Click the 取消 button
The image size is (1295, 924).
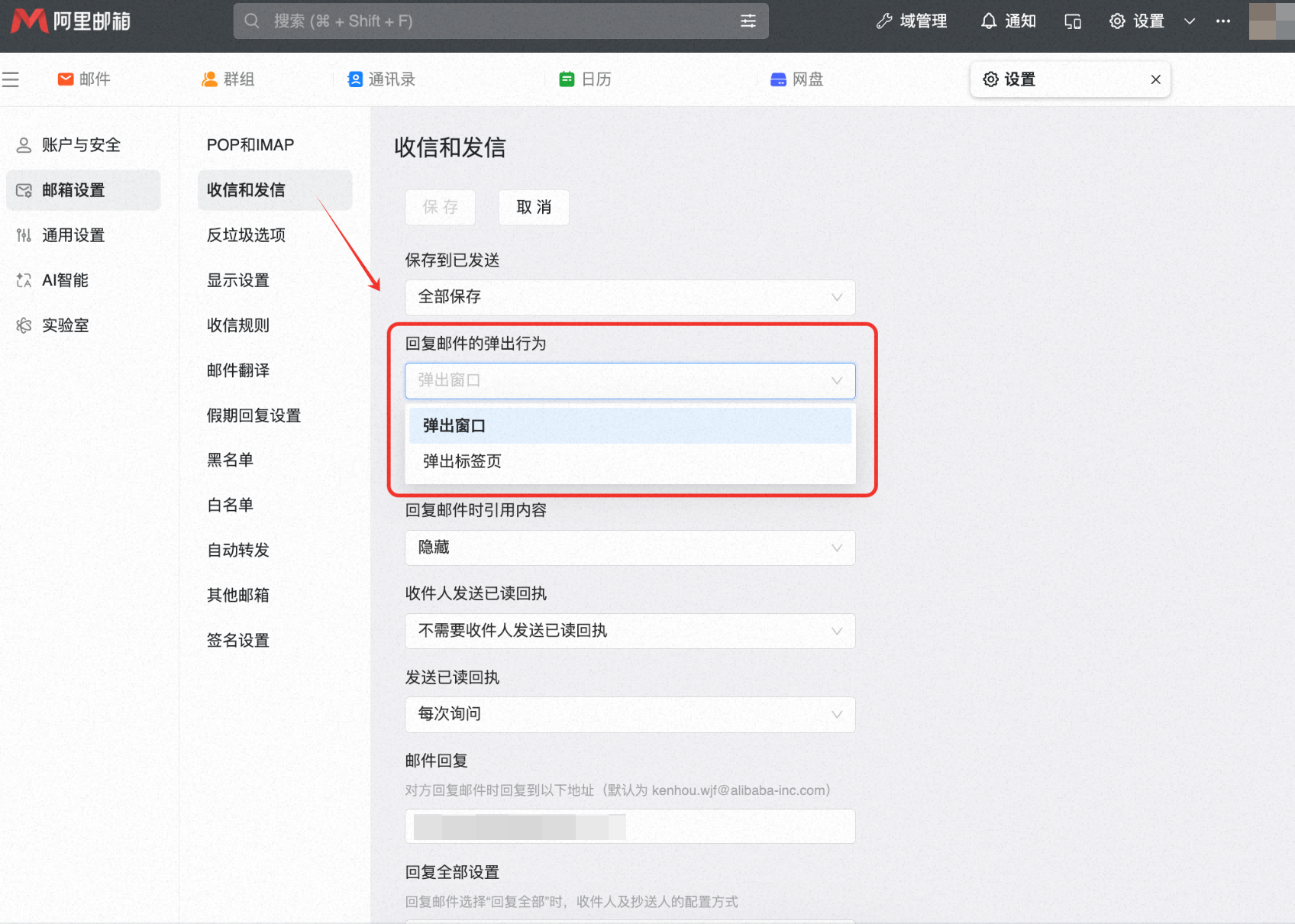tap(534, 207)
